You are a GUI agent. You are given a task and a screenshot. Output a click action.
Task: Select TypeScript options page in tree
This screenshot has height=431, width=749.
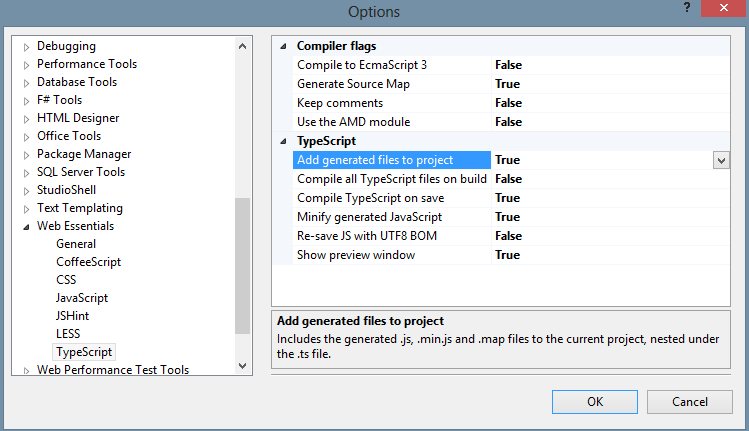(84, 352)
